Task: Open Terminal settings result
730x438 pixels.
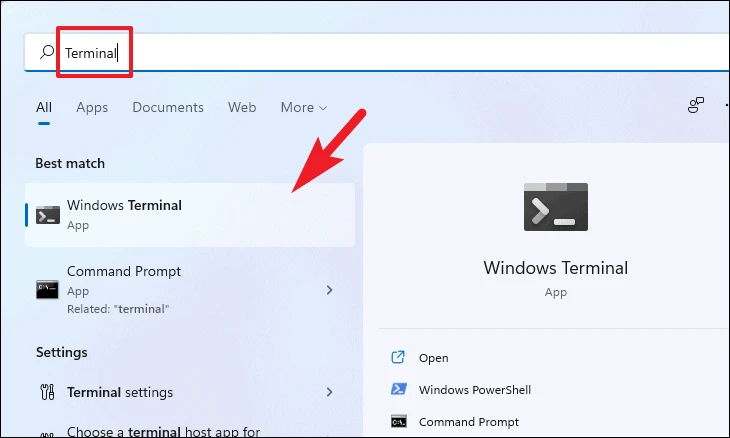Action: click(190, 392)
